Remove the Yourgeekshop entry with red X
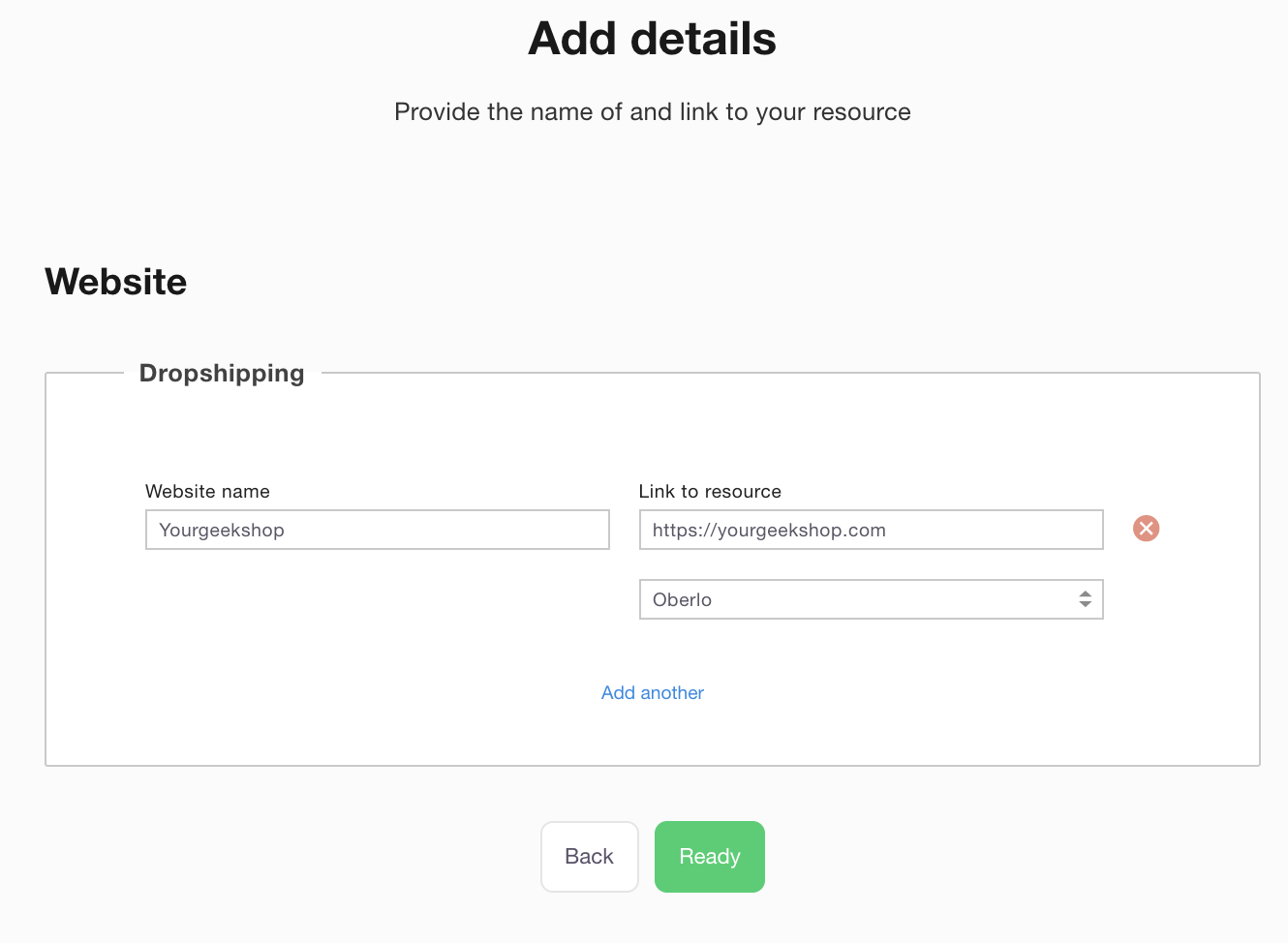1288x943 pixels. (1146, 529)
